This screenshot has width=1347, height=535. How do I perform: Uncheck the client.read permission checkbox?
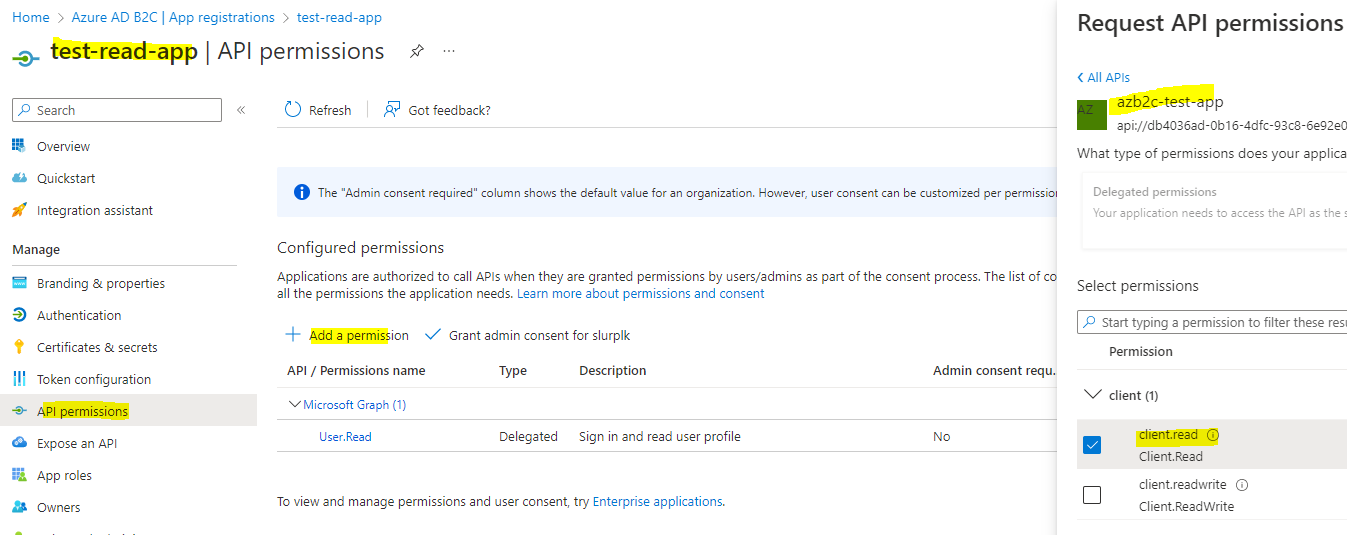coord(1092,445)
